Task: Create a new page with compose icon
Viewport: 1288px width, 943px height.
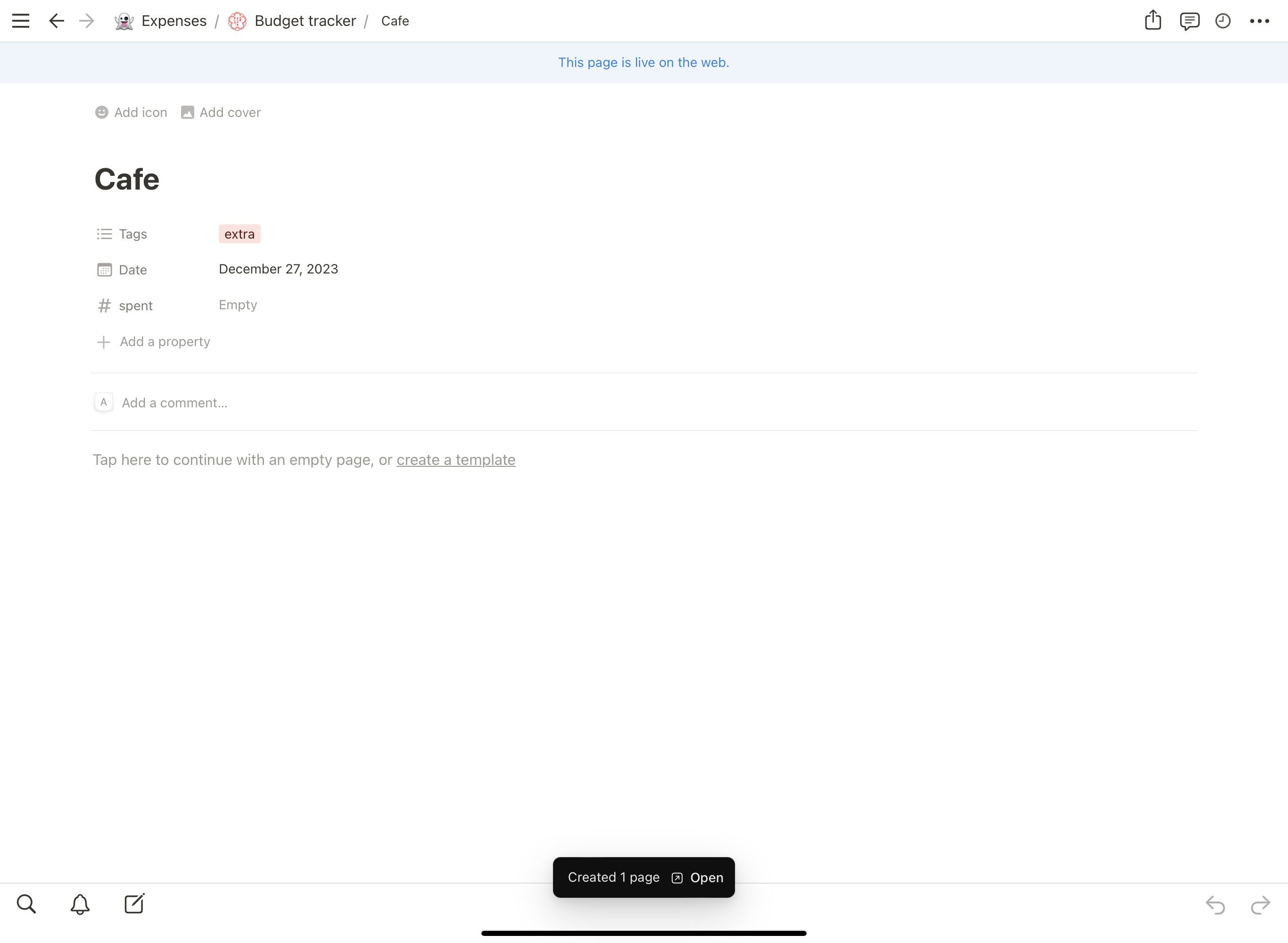Action: coord(135,903)
